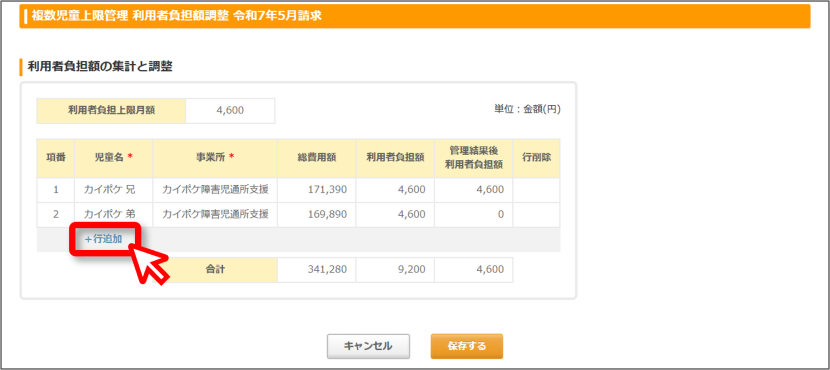The image size is (830, 370).
Task: Click the キャンセル button
Action: [368, 346]
